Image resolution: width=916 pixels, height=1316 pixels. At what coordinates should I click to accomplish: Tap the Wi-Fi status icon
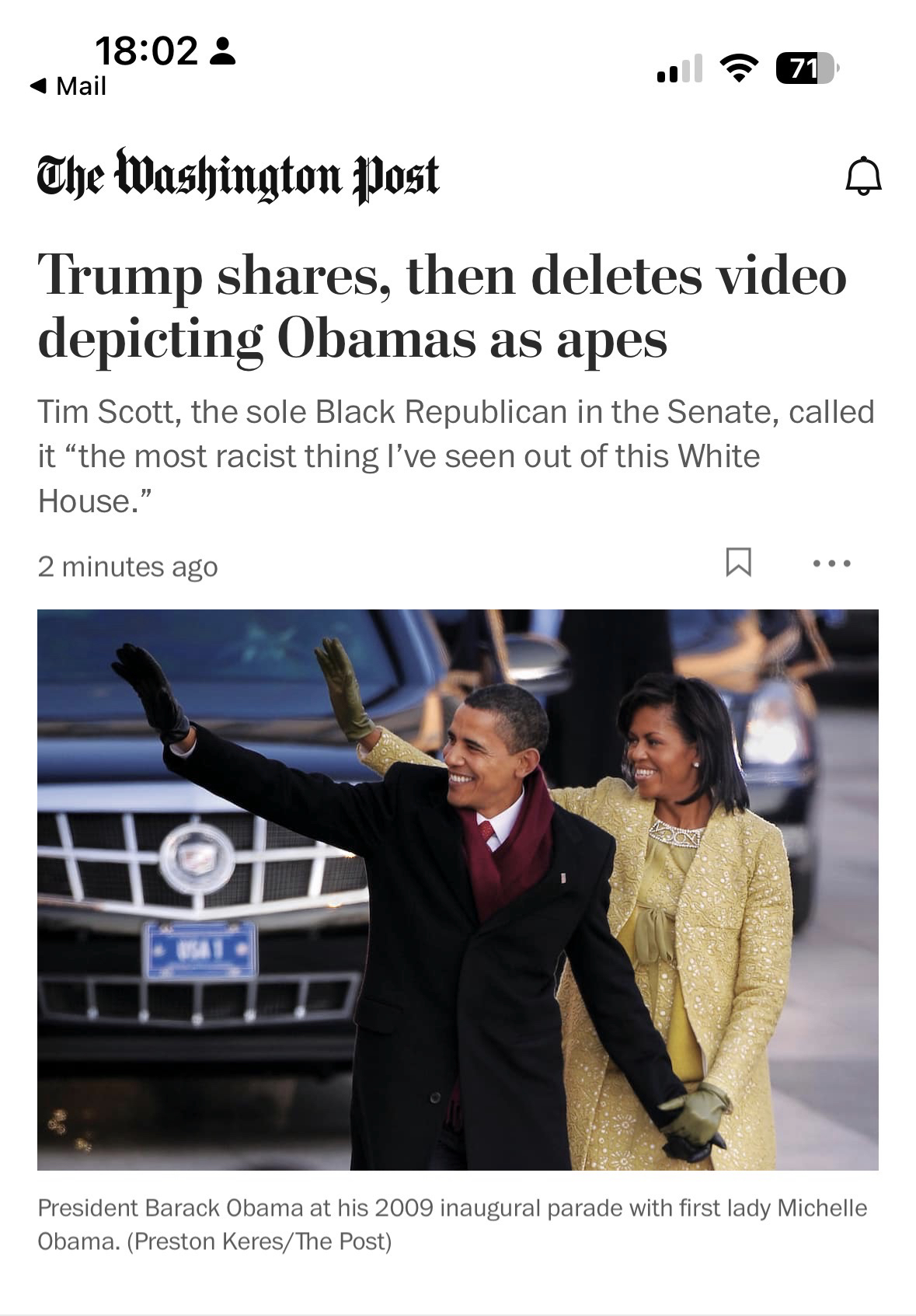tap(739, 68)
